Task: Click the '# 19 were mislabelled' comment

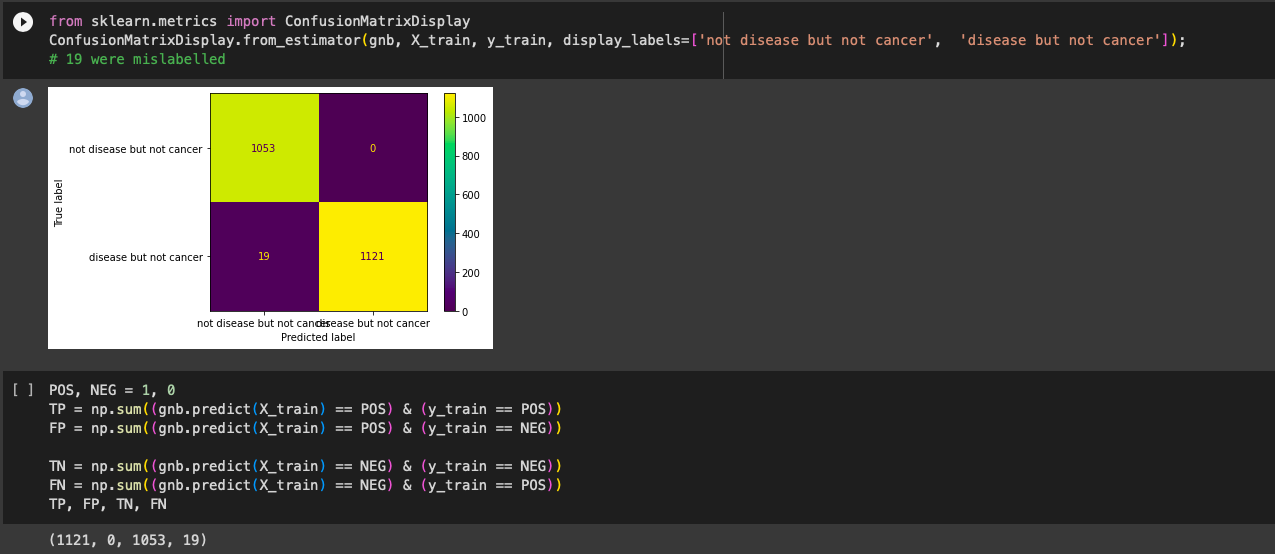Action: click(x=137, y=59)
